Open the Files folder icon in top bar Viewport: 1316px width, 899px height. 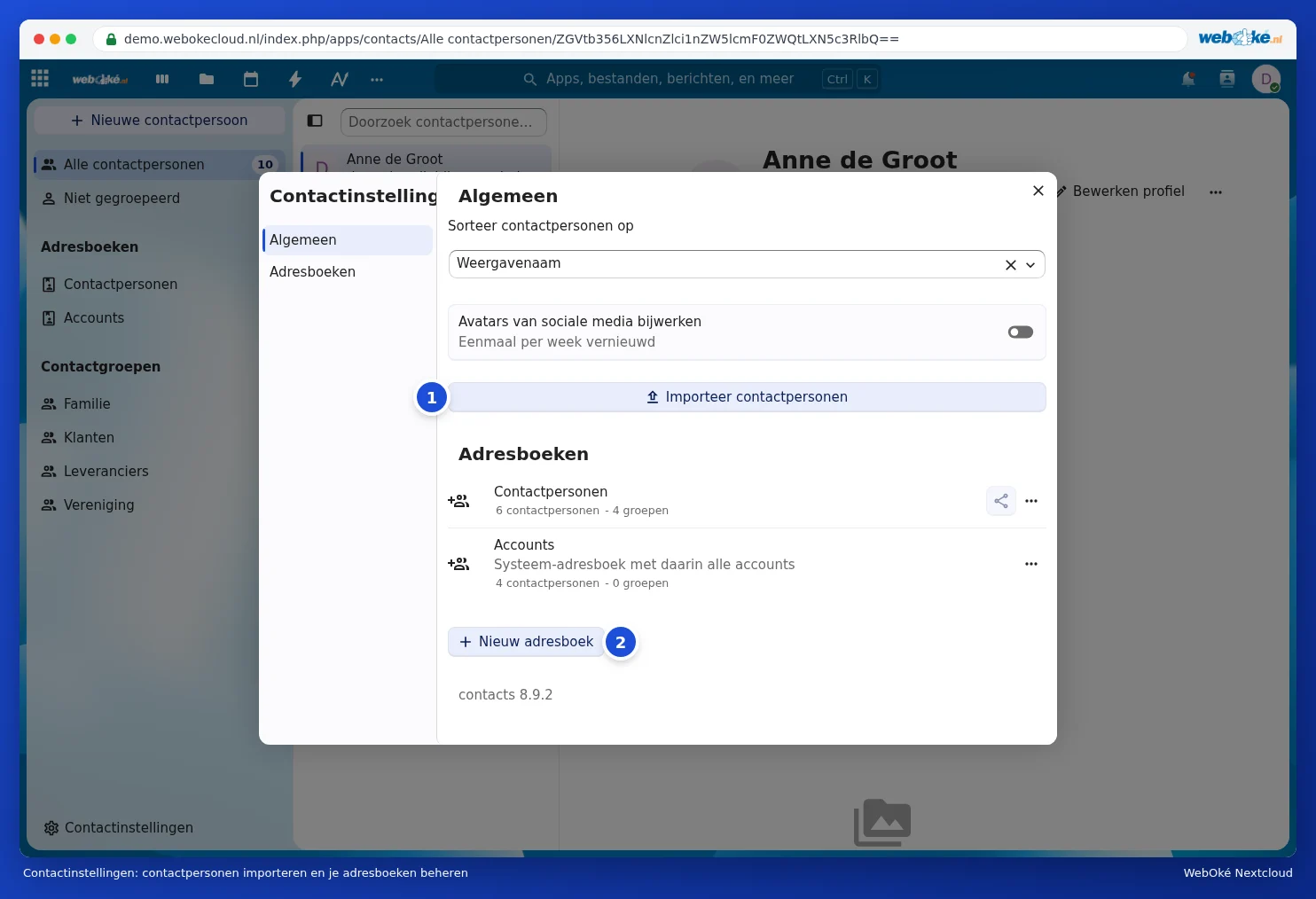pos(207,79)
